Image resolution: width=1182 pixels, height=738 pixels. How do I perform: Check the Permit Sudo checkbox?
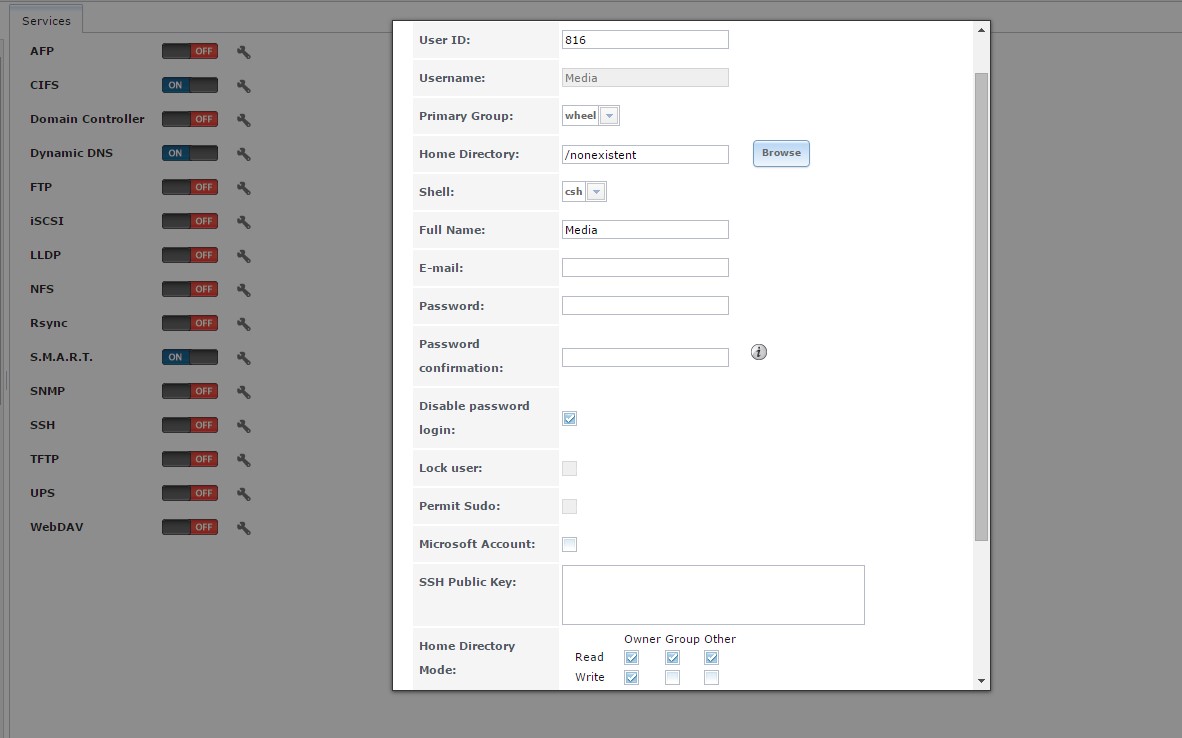point(570,507)
